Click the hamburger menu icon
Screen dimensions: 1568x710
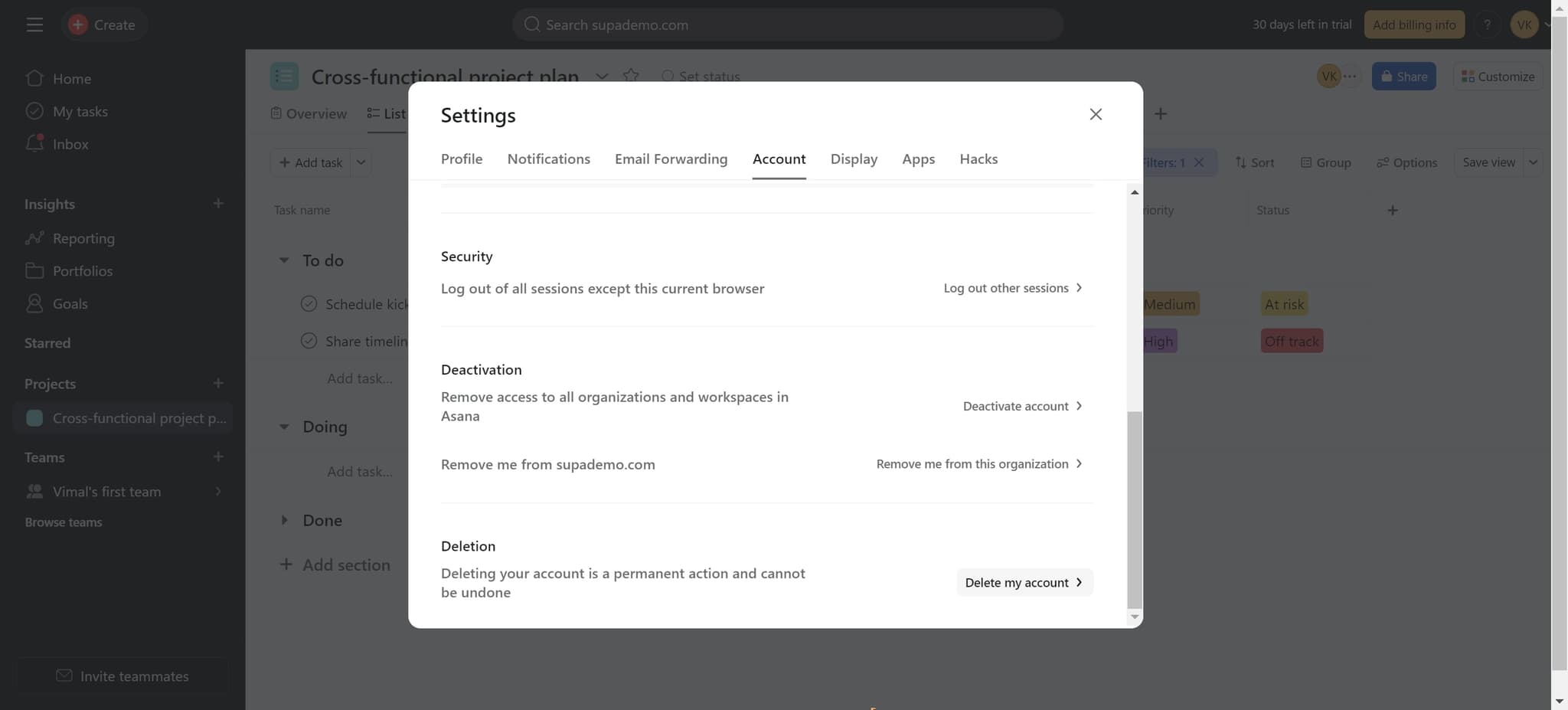point(34,25)
